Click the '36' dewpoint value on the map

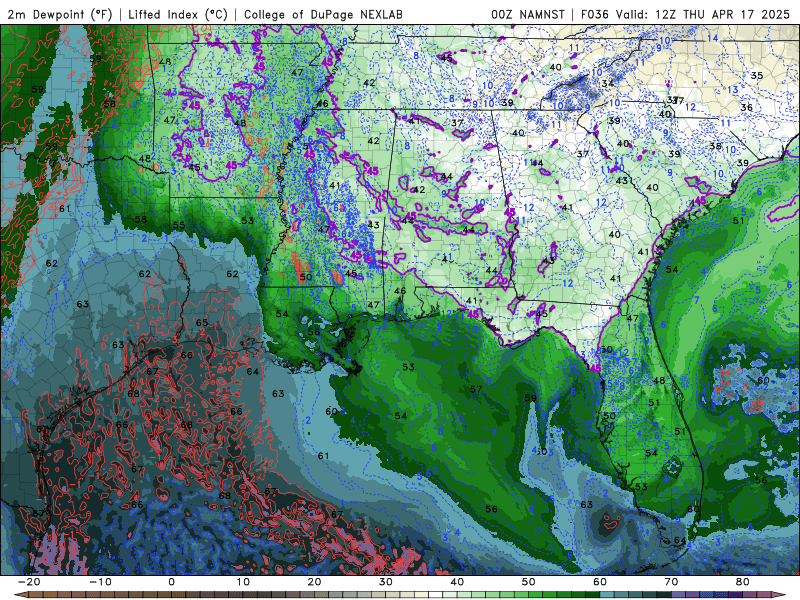[746, 108]
